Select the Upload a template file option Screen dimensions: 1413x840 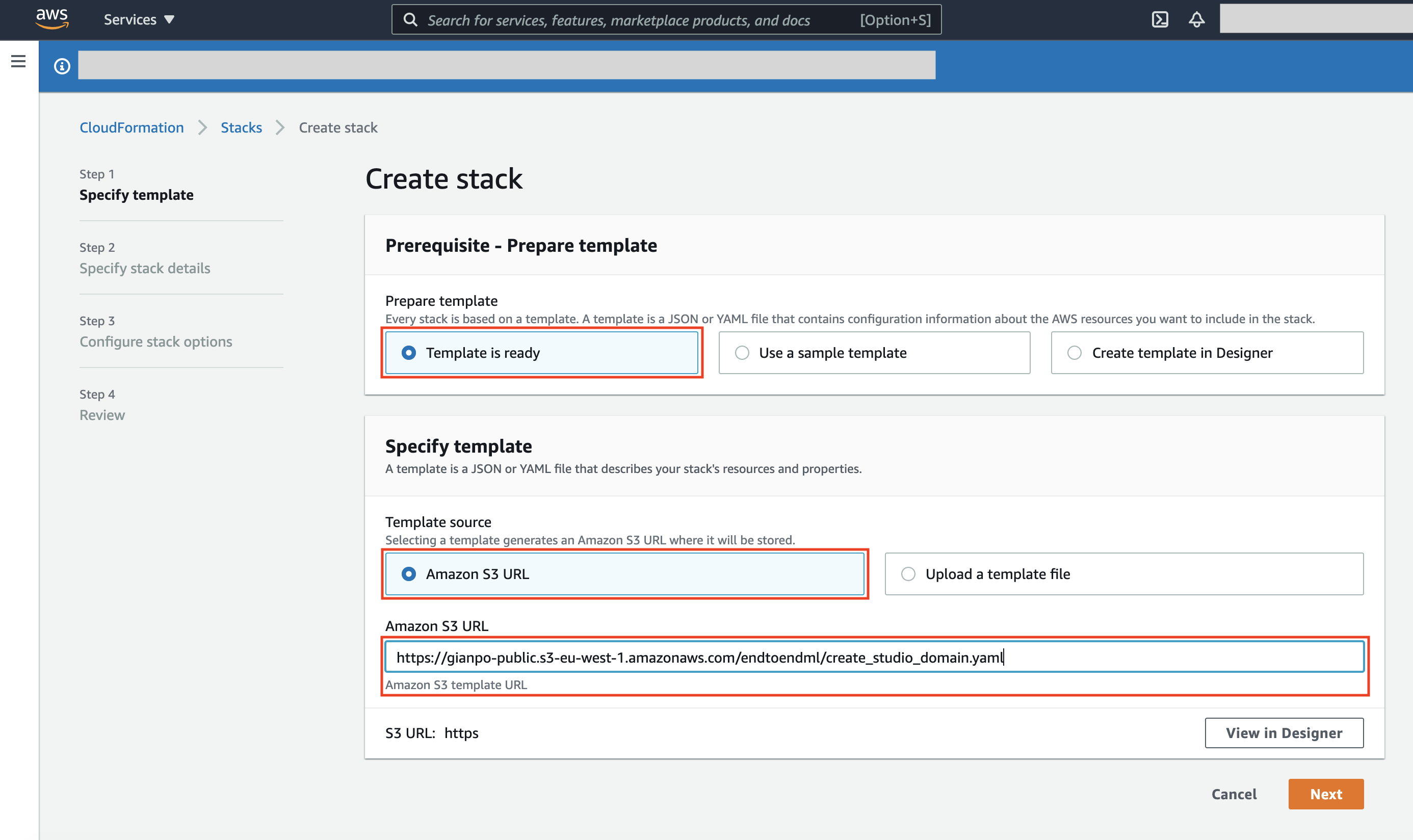coord(1123,574)
